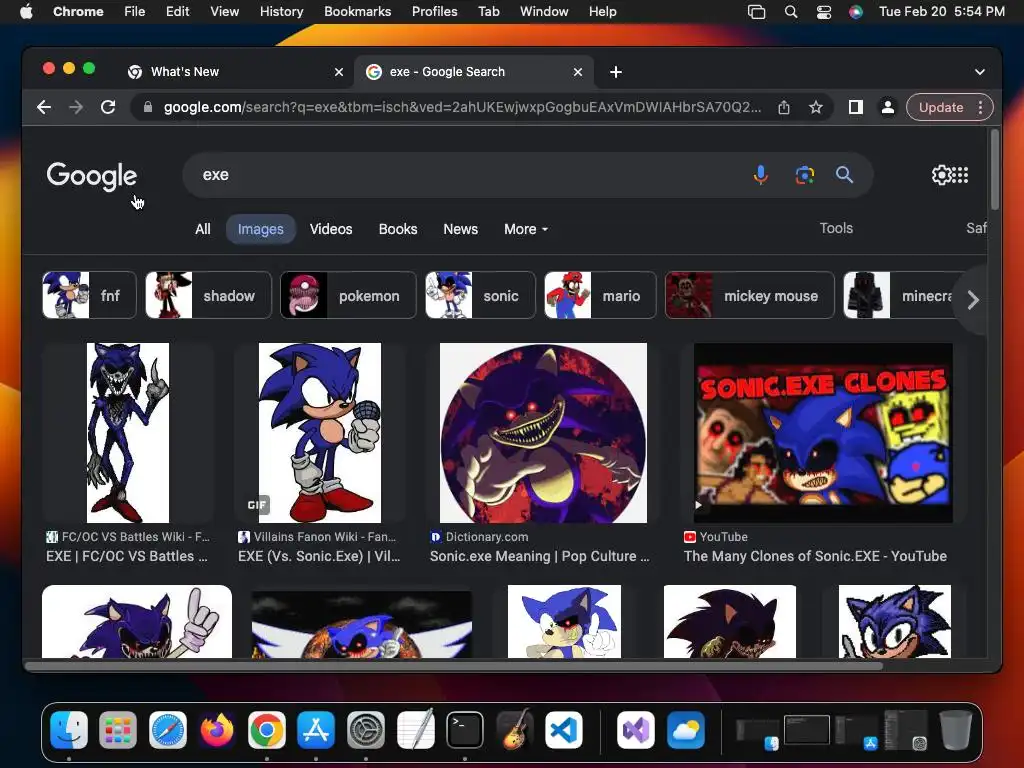Open the History menu in menu bar

pyautogui.click(x=281, y=12)
